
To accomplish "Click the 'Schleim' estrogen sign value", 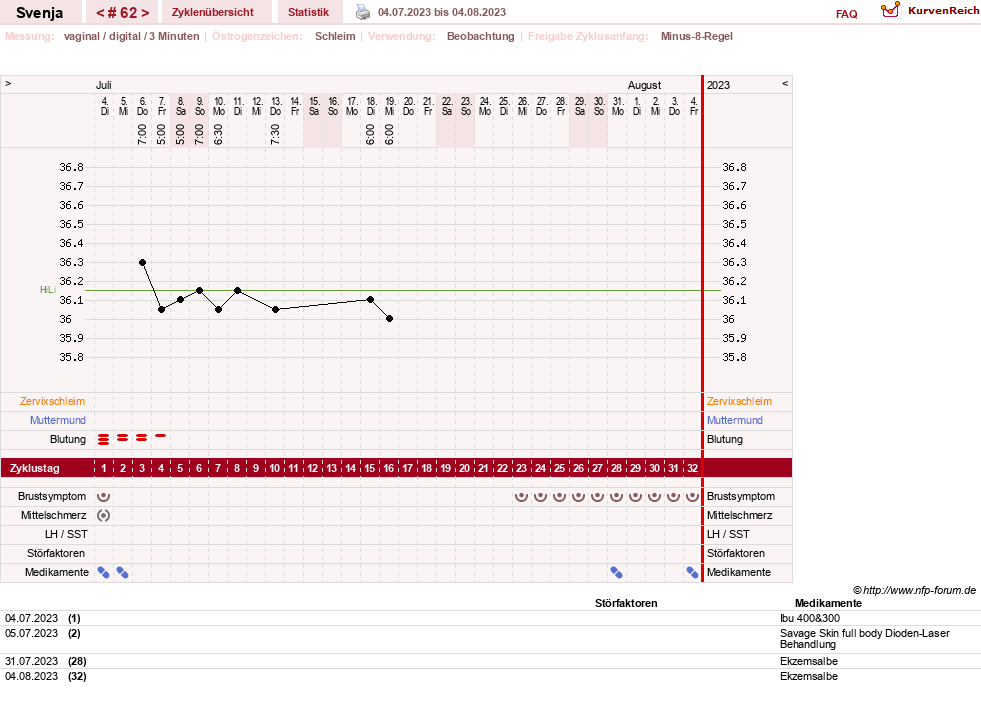I will (x=335, y=36).
